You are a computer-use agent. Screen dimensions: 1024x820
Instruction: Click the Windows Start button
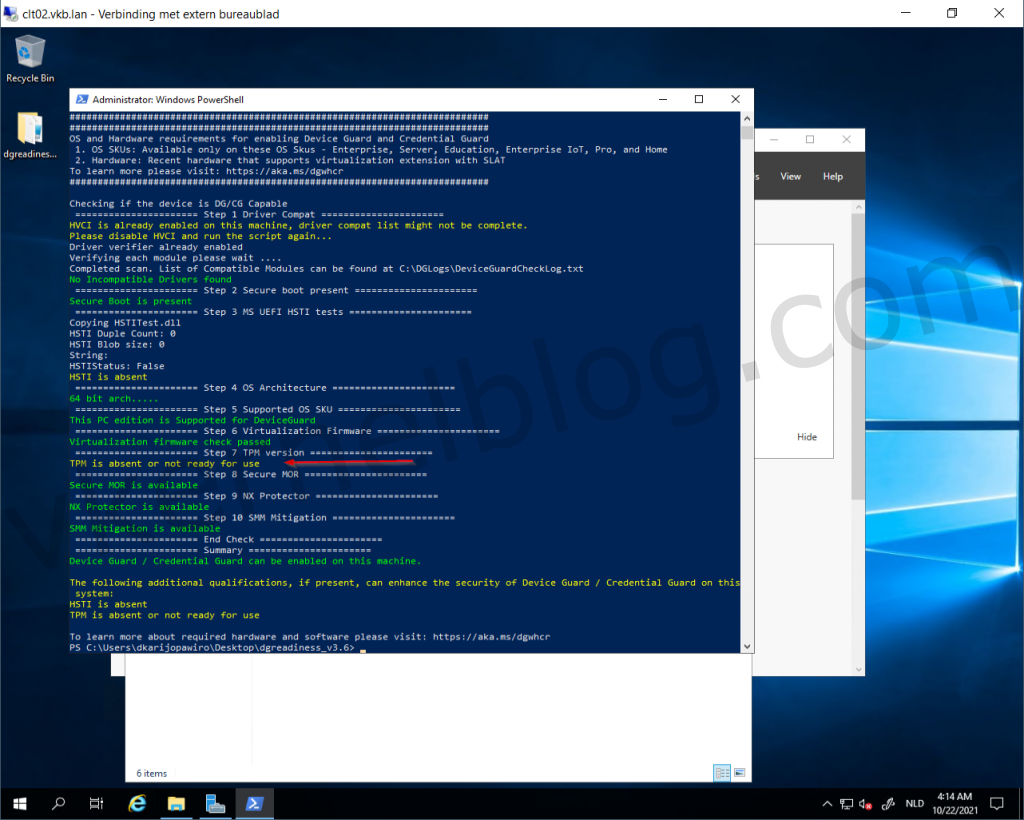tap(20, 803)
